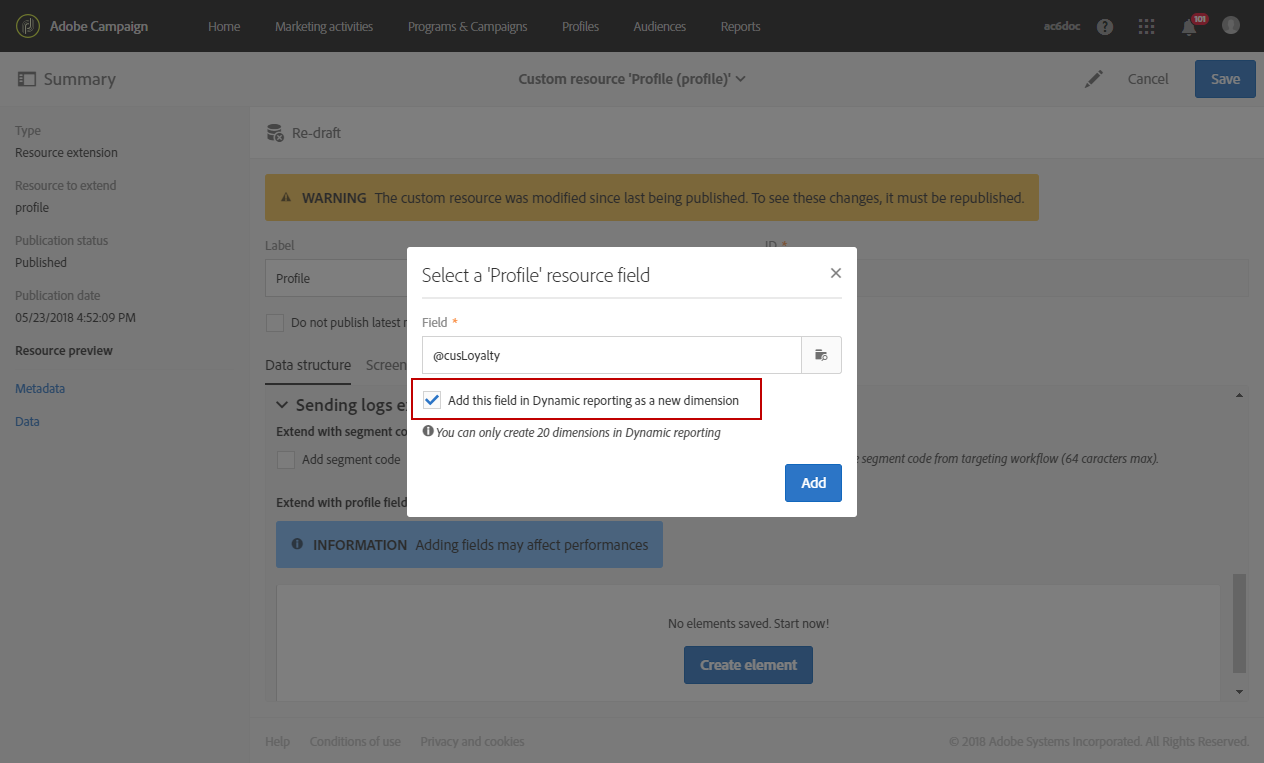Open the Privacy and cookies link
This screenshot has height=763, width=1264.
click(472, 742)
